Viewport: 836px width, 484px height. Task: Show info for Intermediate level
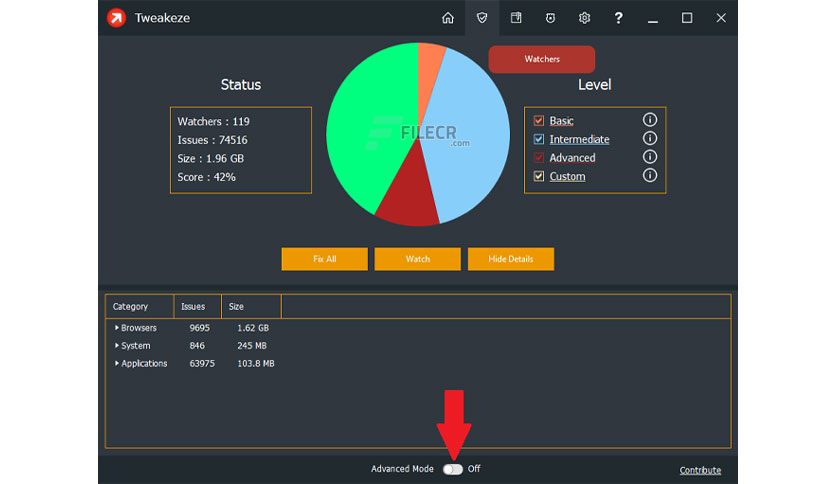tap(649, 139)
